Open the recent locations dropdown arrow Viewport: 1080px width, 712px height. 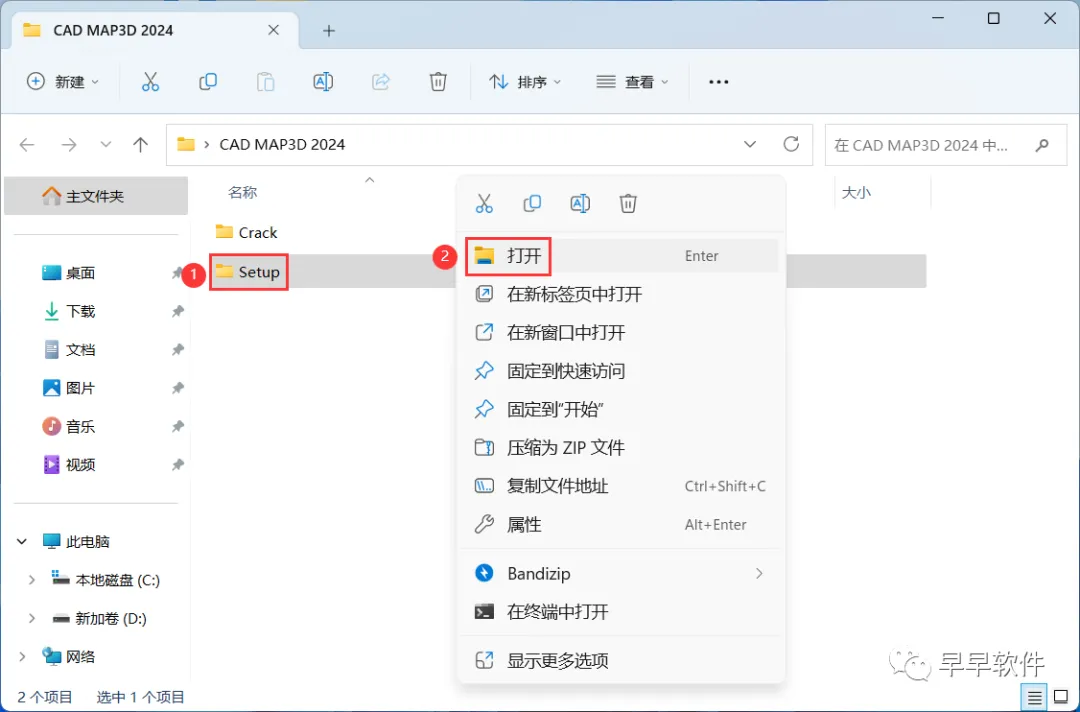pyautogui.click(x=105, y=145)
